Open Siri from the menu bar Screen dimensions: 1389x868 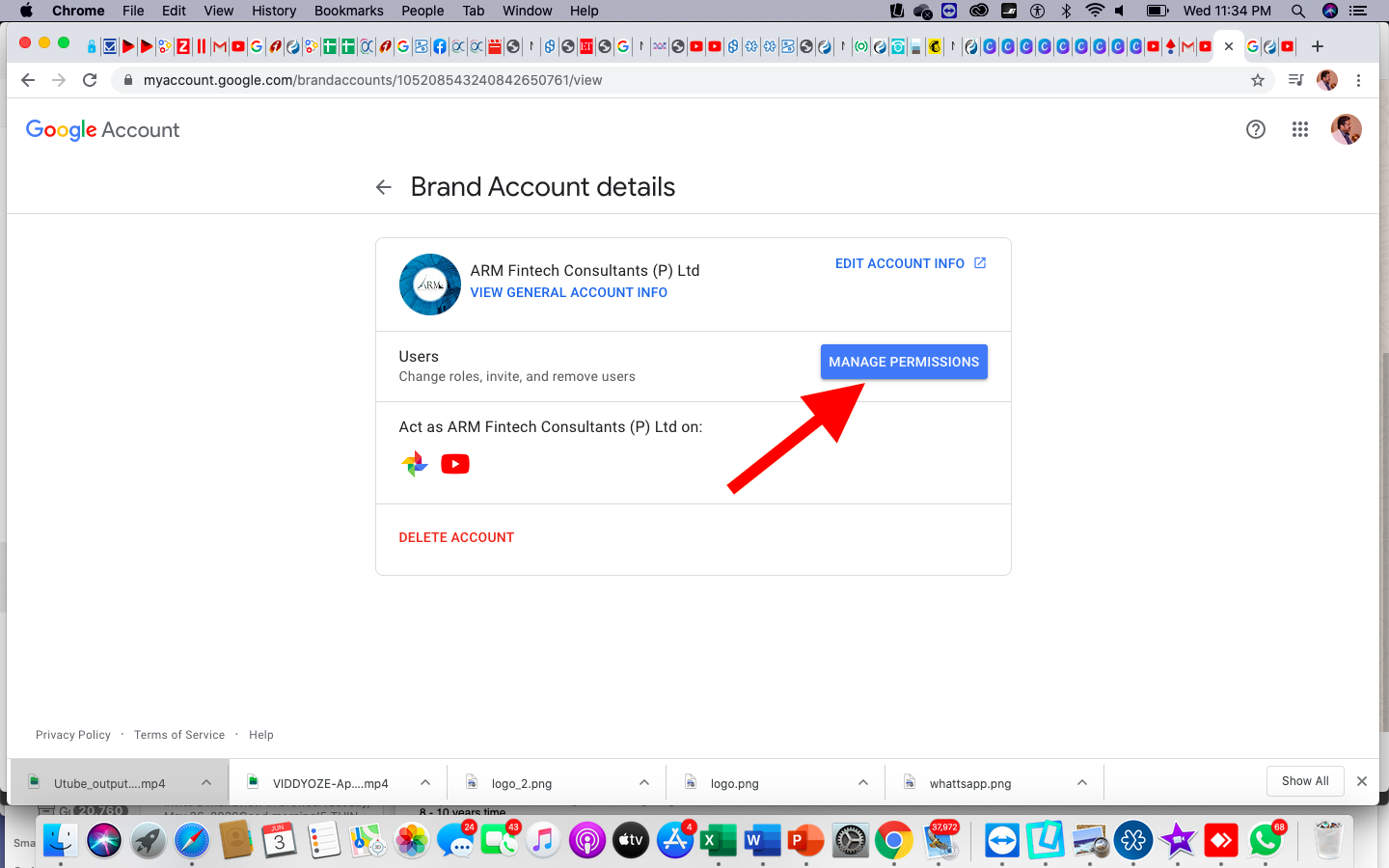(1330, 11)
